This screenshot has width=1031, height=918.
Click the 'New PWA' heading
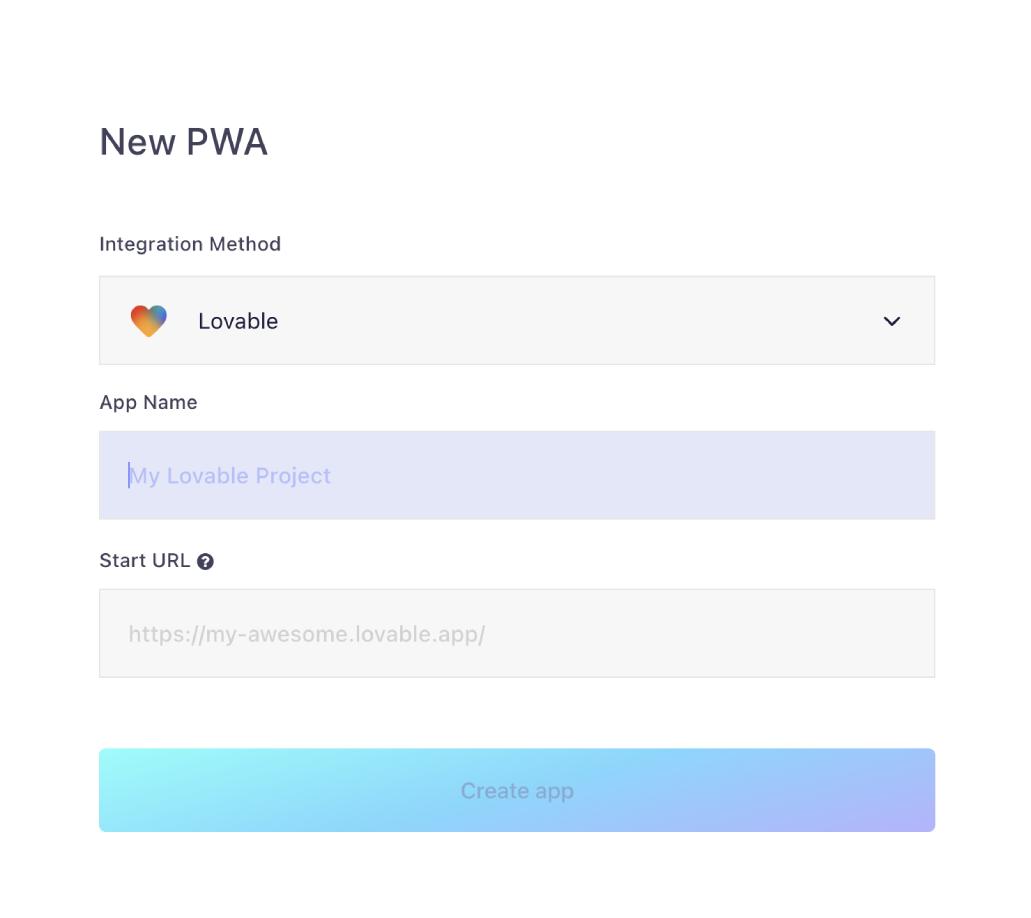pyautogui.click(x=183, y=142)
